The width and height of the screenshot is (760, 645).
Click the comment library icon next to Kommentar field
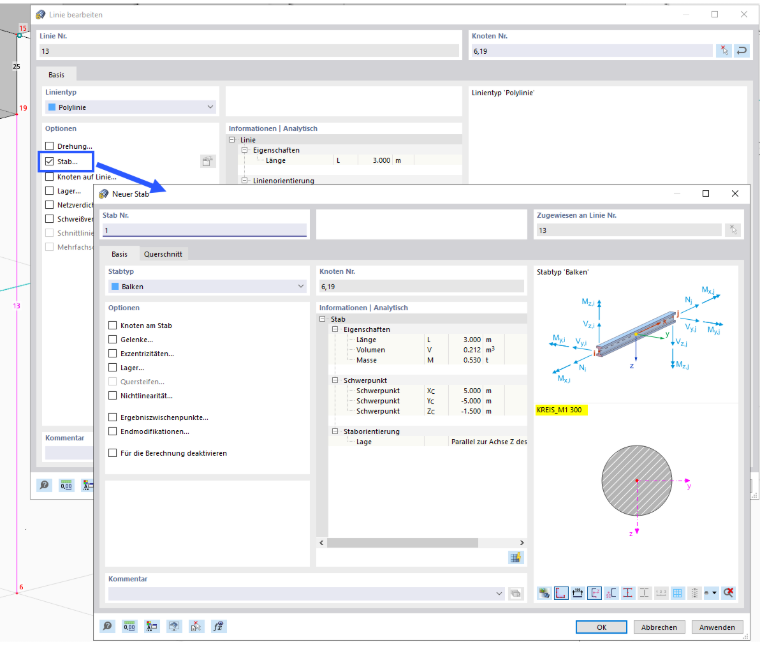(516, 593)
